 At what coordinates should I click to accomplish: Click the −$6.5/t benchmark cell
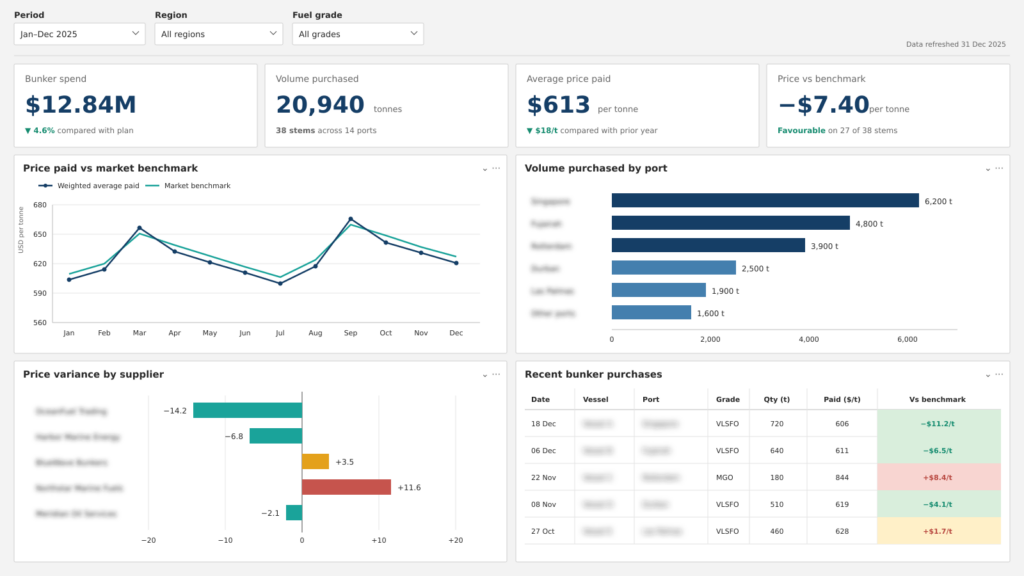click(x=937, y=451)
